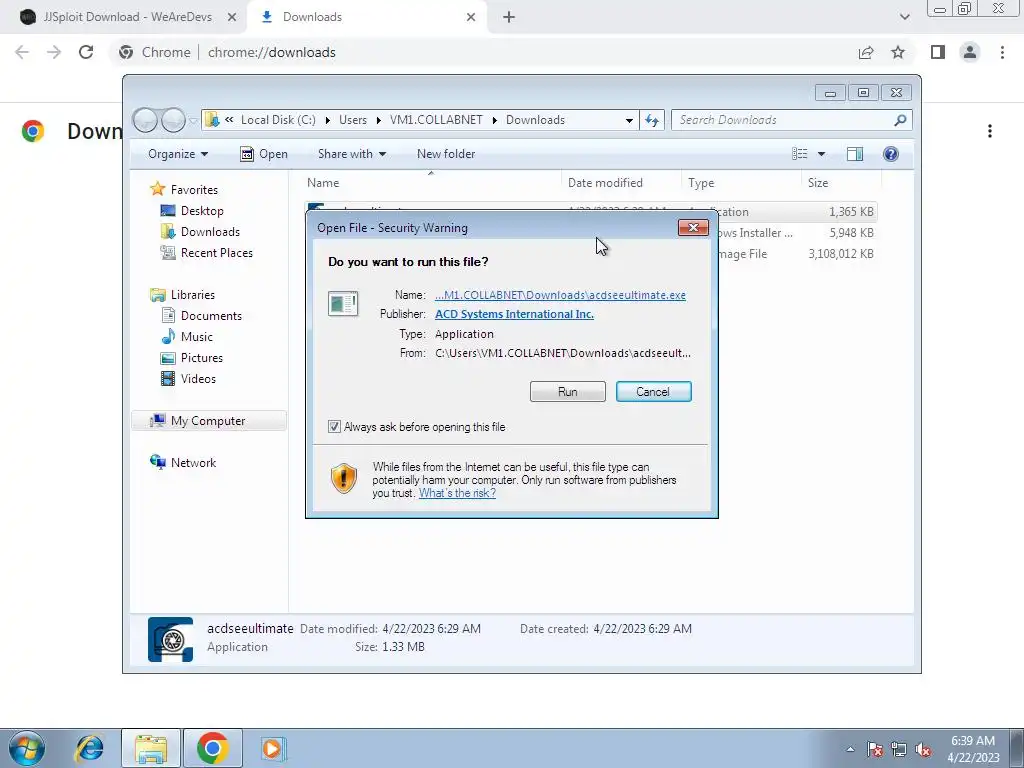Click Open in Explorer toolbar
Image resolution: width=1024 pixels, height=768 pixels.
coord(264,154)
